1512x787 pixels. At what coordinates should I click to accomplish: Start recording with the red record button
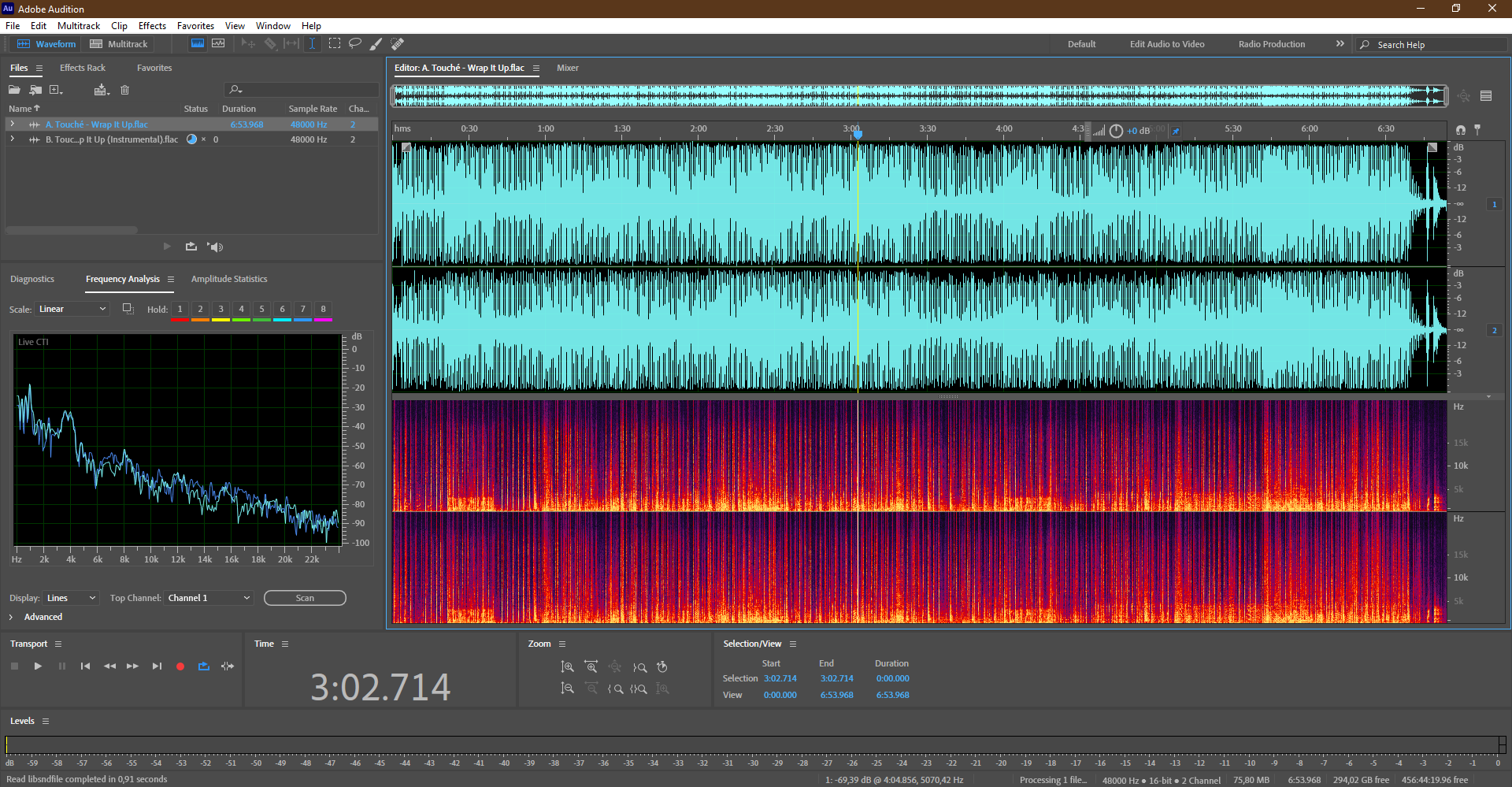click(180, 666)
